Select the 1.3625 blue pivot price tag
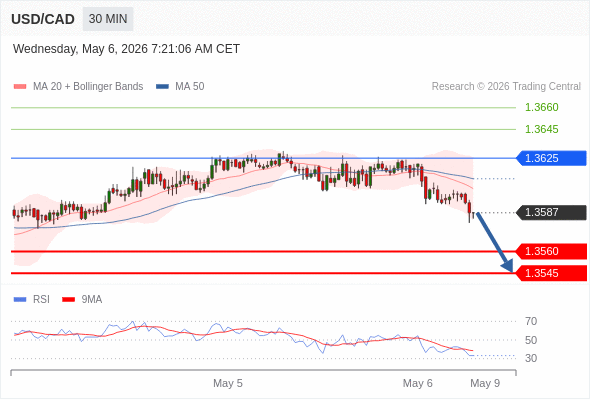 coord(551,158)
